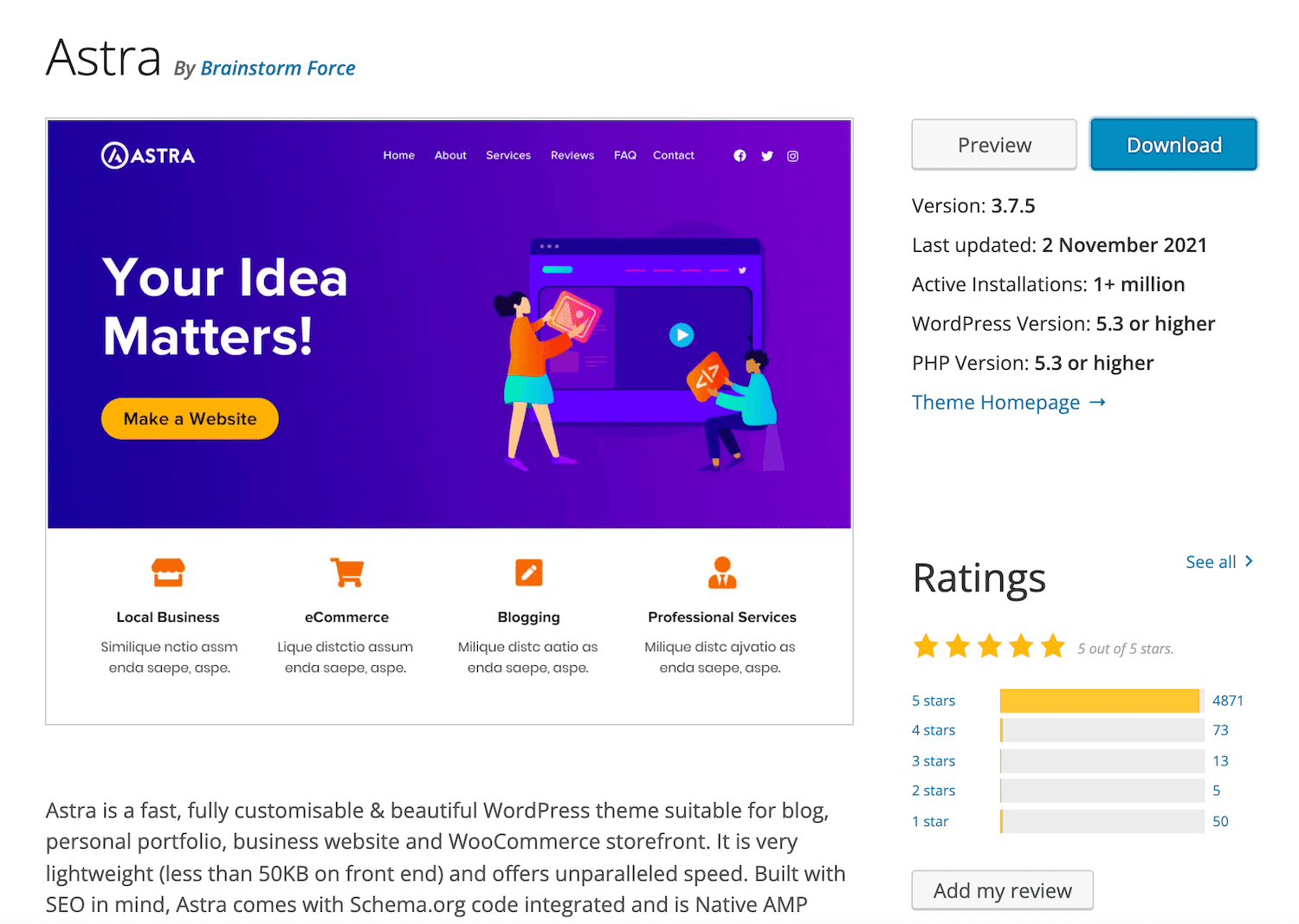Select the Local Business storefront icon

168,572
